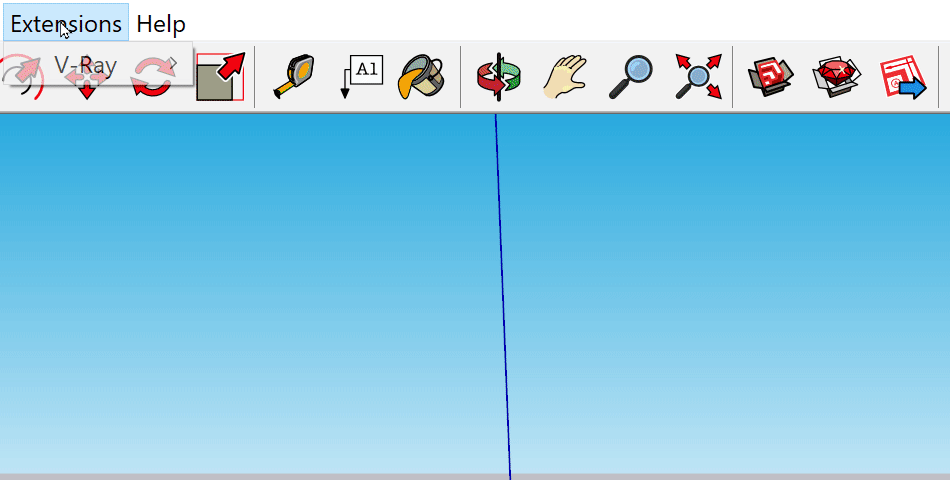Click the blue vertical axis line
950x480 pixels.
(503, 296)
